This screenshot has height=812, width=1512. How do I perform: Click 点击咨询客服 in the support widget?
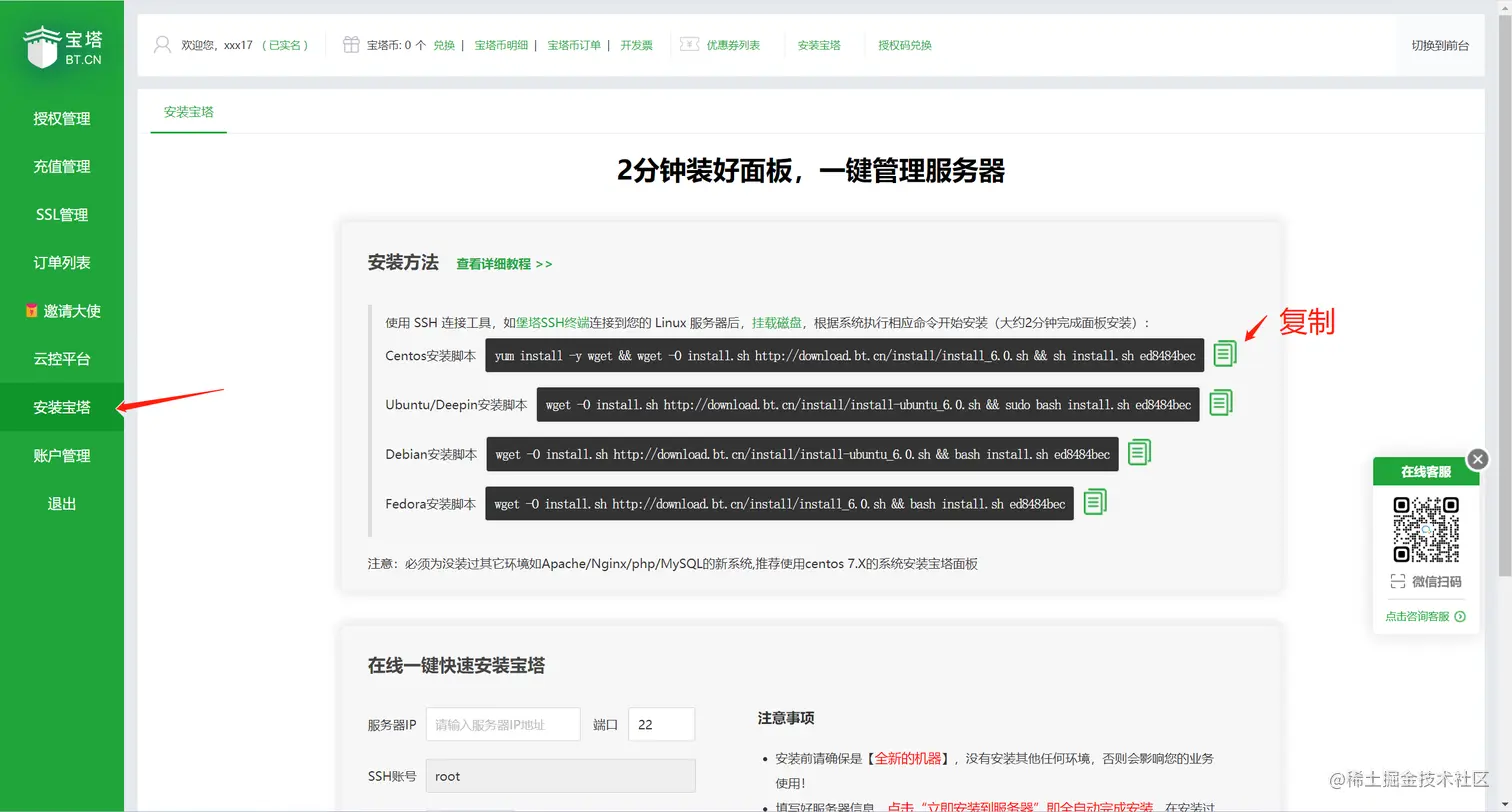point(1425,616)
